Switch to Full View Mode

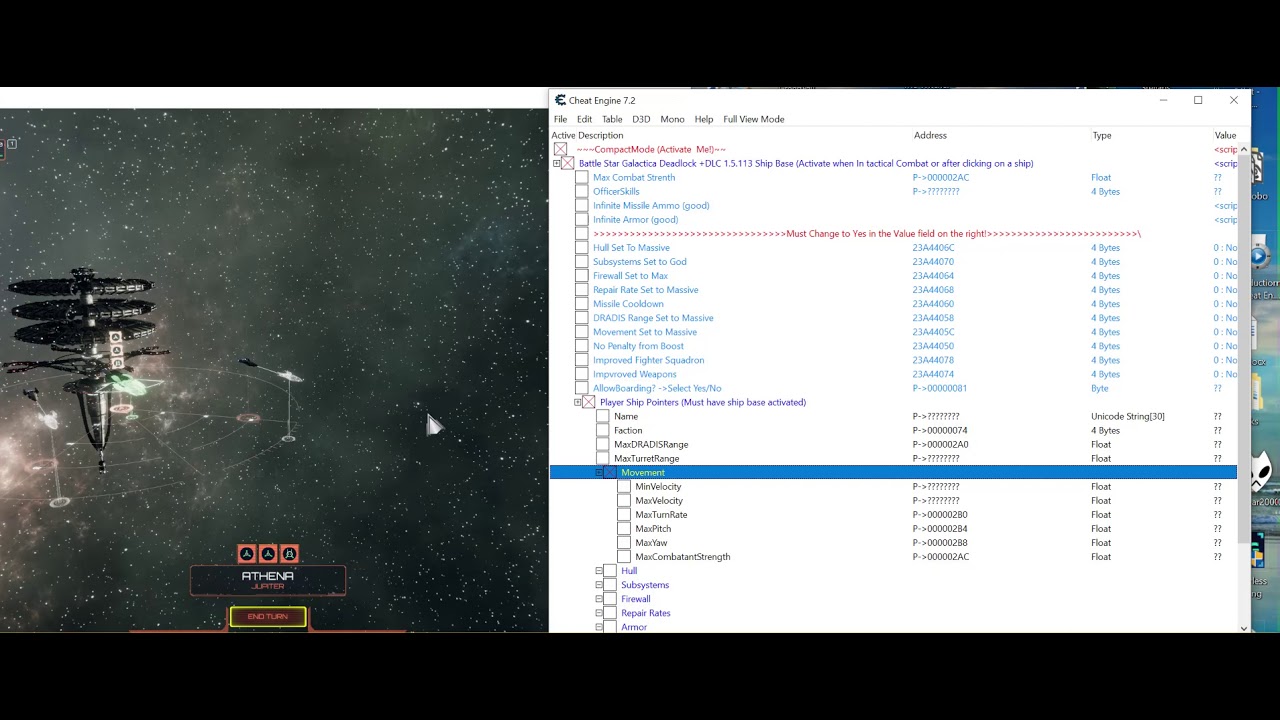click(x=753, y=119)
